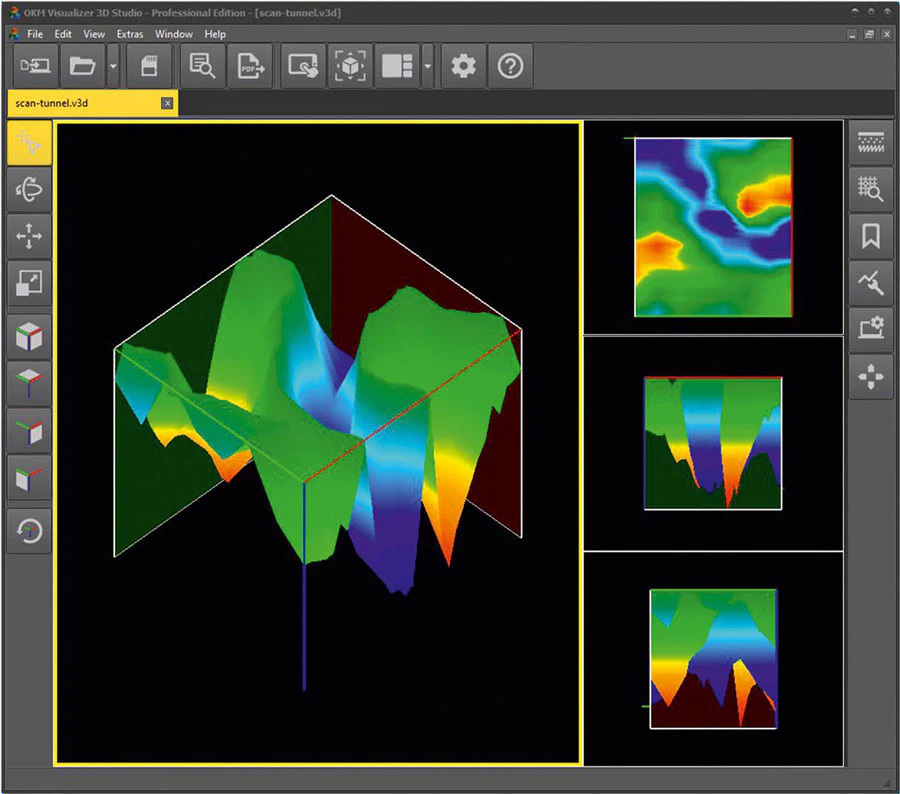Open application settings via gear icon
The height and width of the screenshot is (794, 900).
click(463, 66)
